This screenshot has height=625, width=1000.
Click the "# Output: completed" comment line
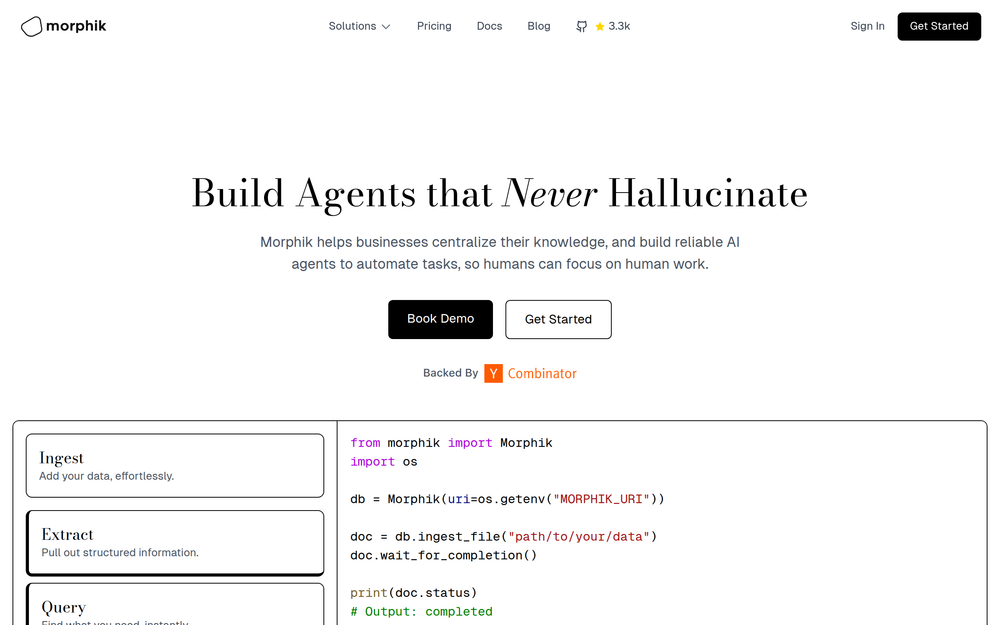tap(422, 612)
